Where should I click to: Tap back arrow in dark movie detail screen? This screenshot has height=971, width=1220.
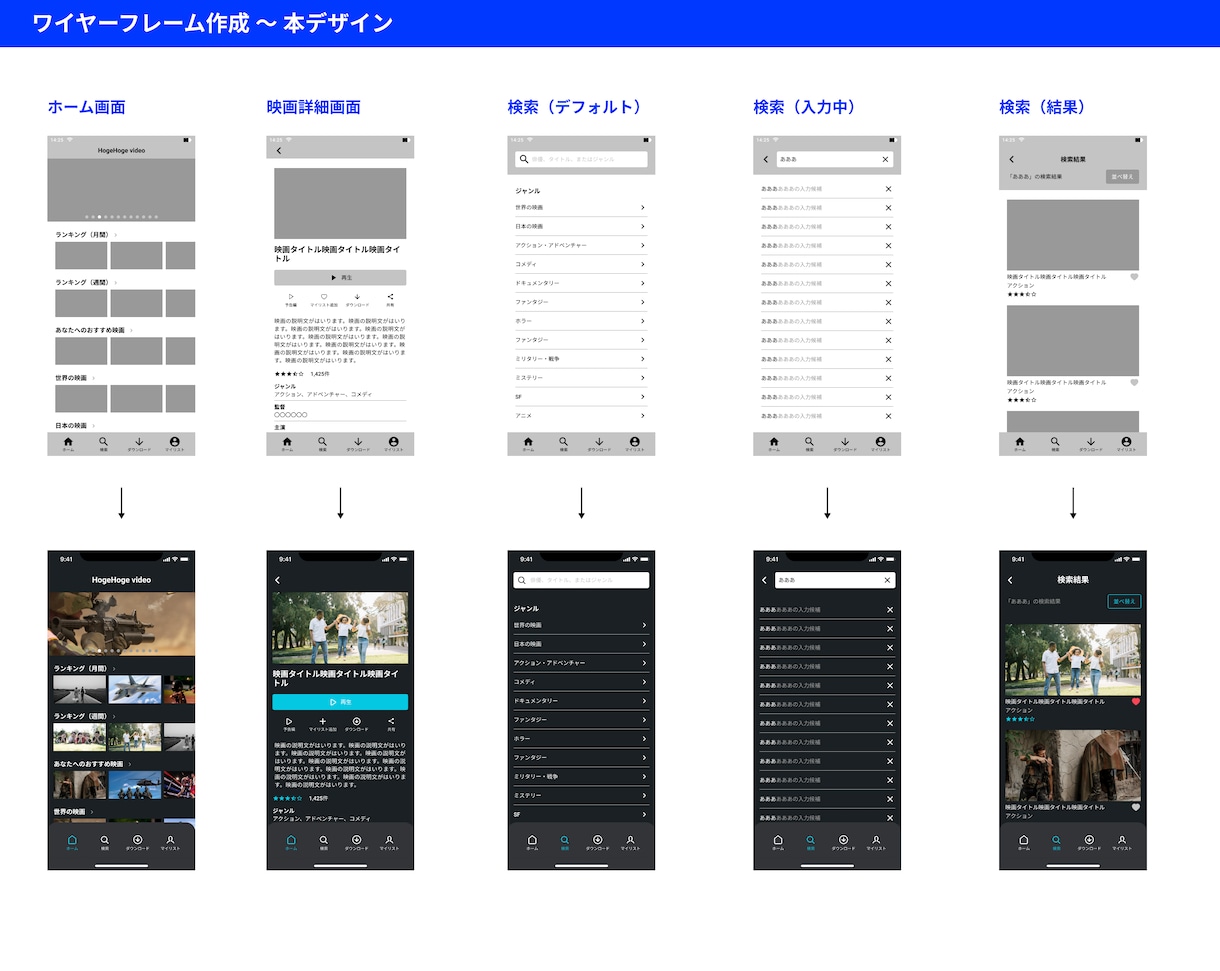point(278,580)
